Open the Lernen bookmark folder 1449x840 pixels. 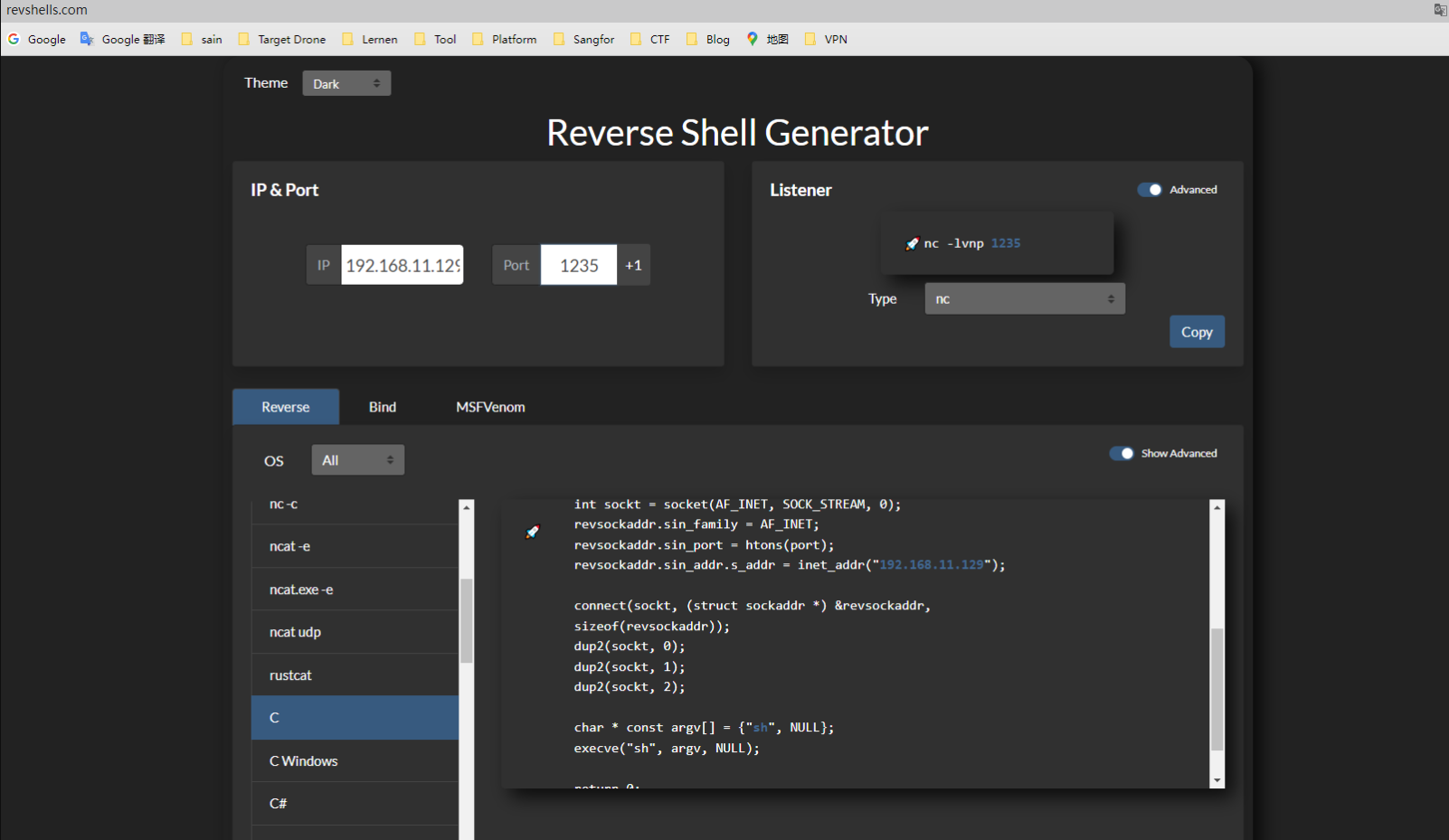370,39
